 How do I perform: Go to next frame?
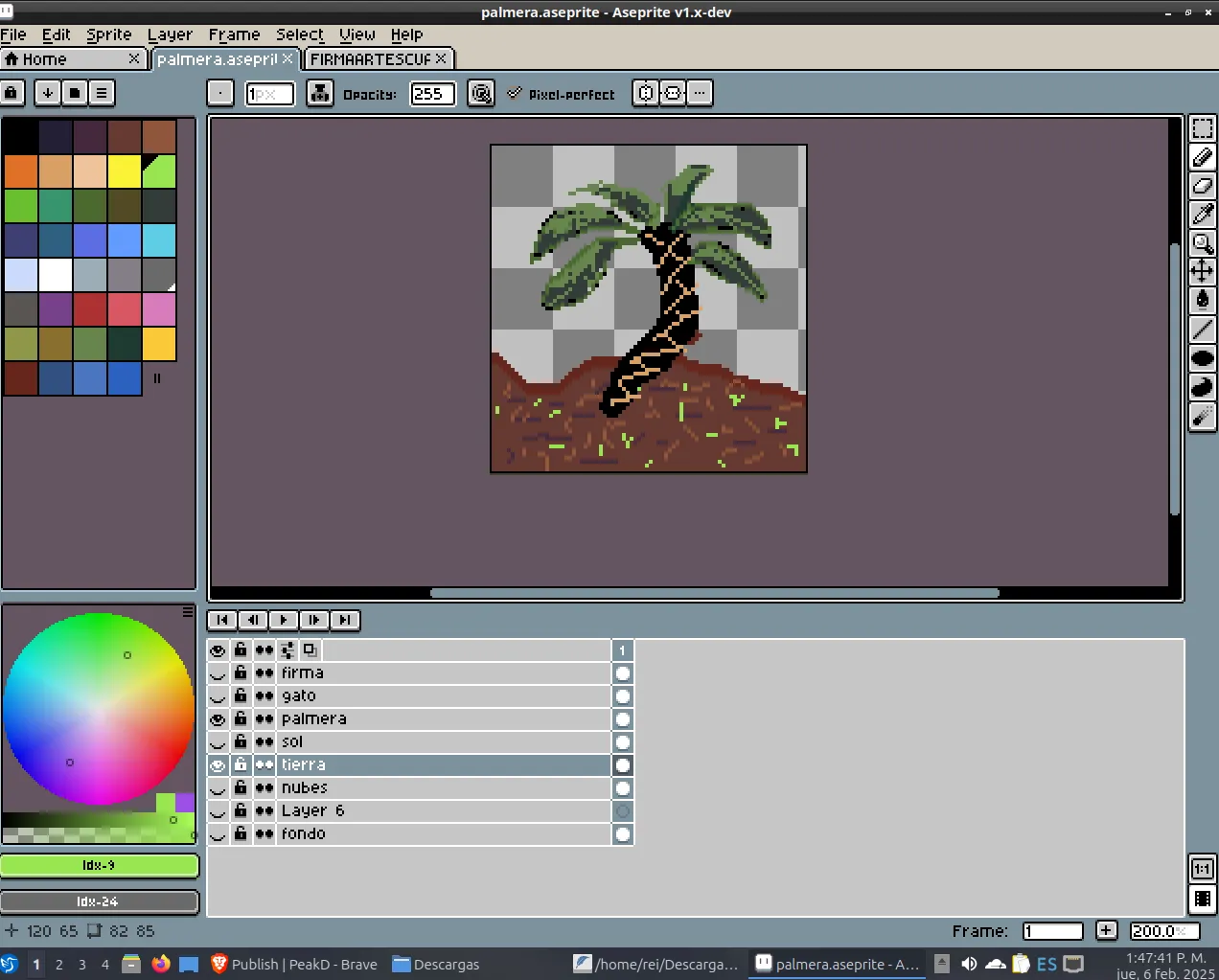[x=314, y=620]
